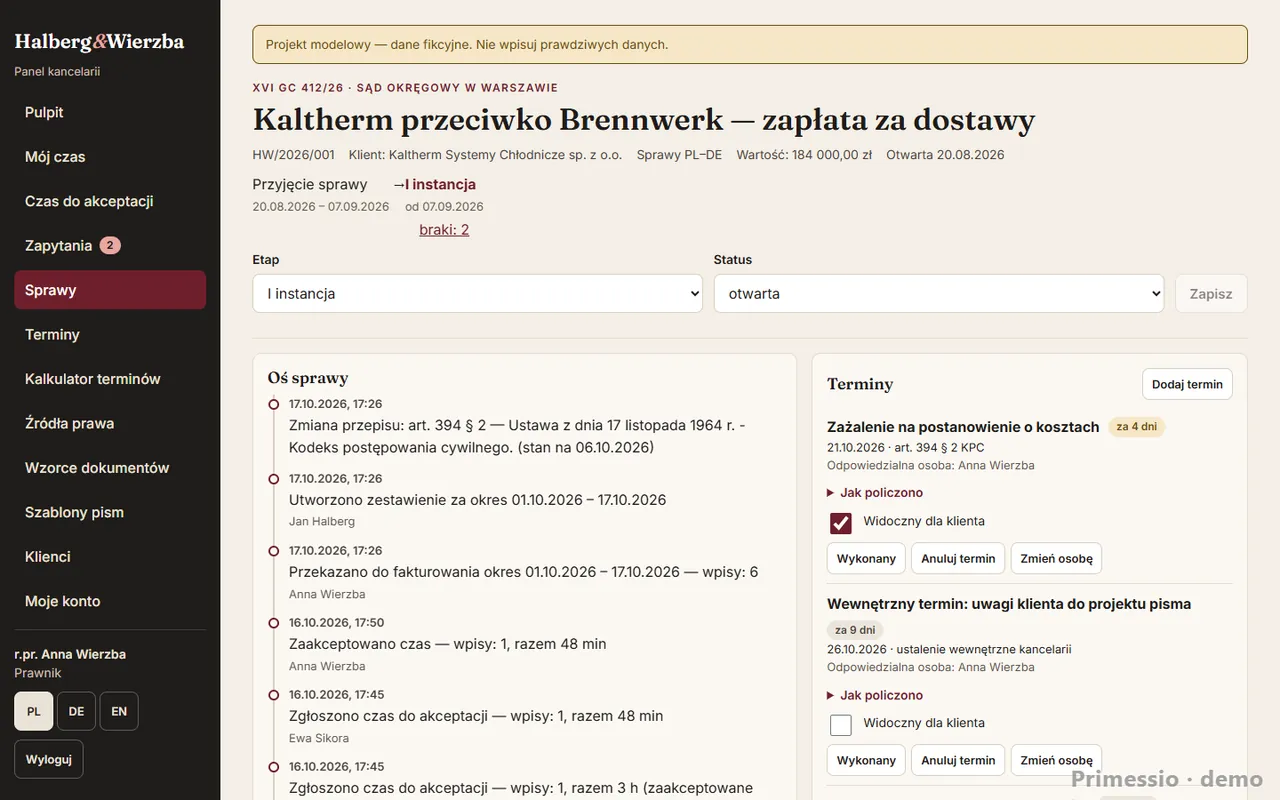Go to Moje konto
Screen dimensions: 1280x800
110,601
